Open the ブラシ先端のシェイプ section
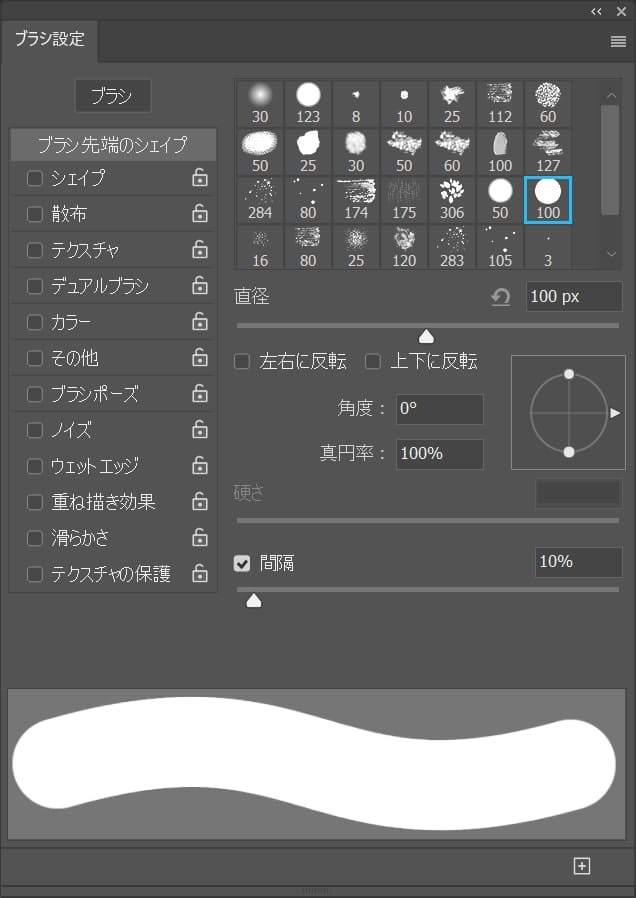This screenshot has height=898, width=636. [113, 144]
